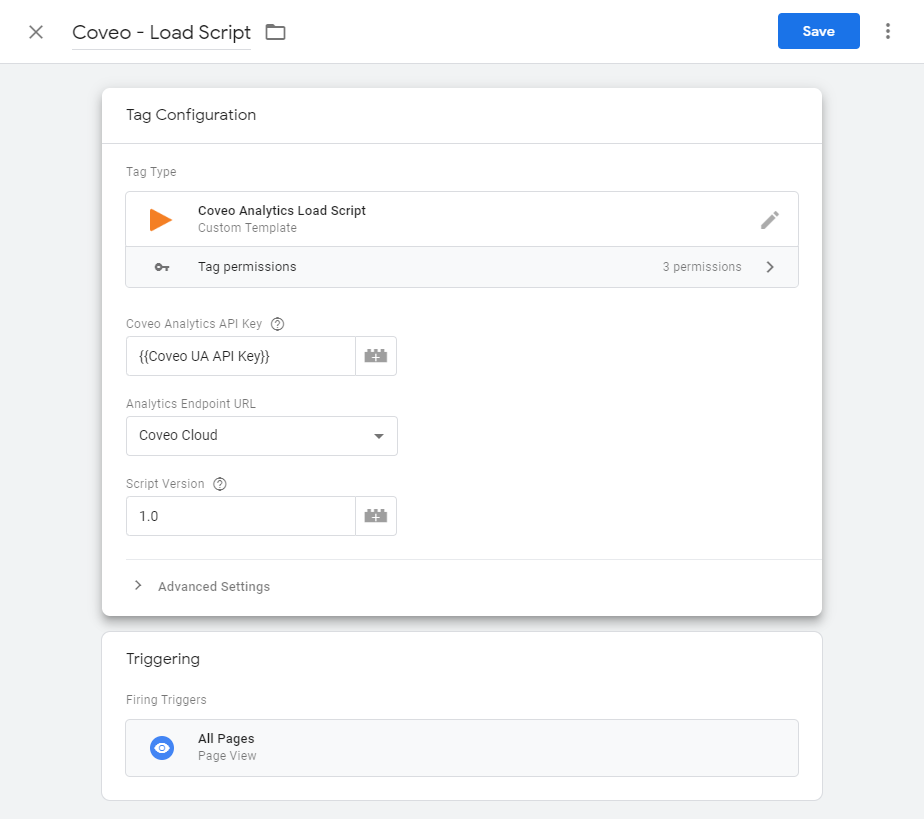Insert variable into the API Key field
The height and width of the screenshot is (819, 924).
376,356
